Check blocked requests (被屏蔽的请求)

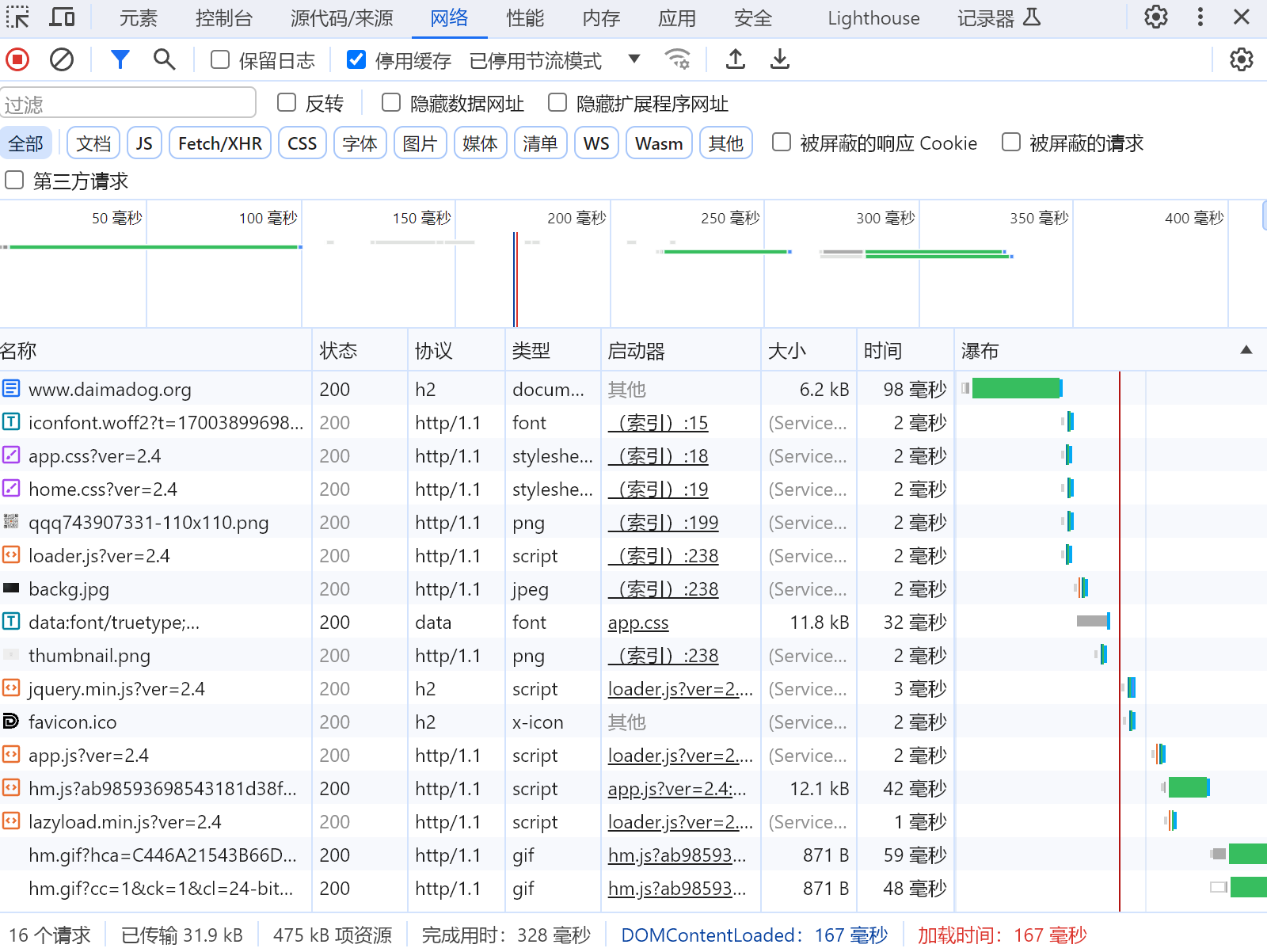point(1011,142)
